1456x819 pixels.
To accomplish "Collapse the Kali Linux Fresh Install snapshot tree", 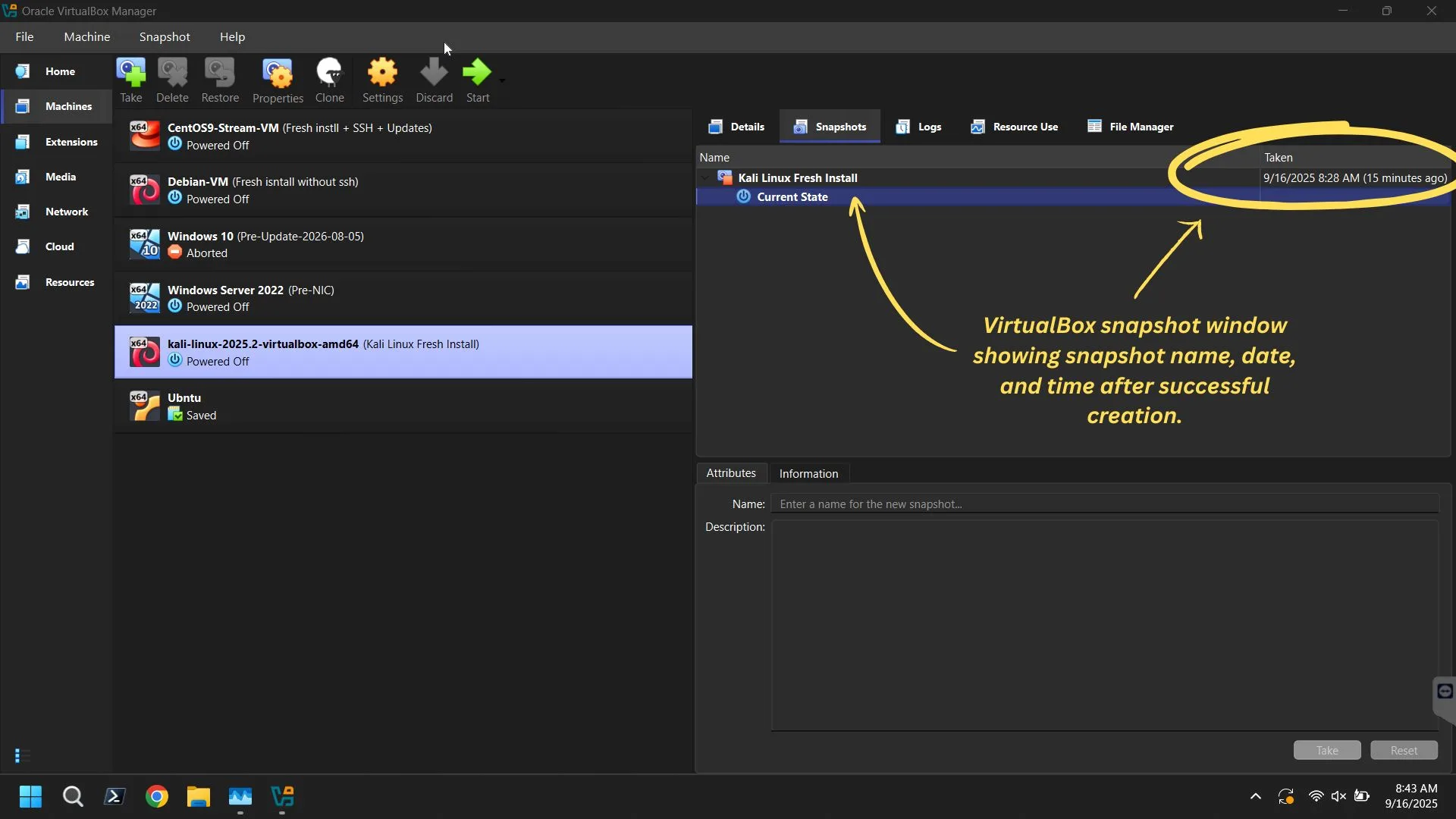I will [706, 177].
